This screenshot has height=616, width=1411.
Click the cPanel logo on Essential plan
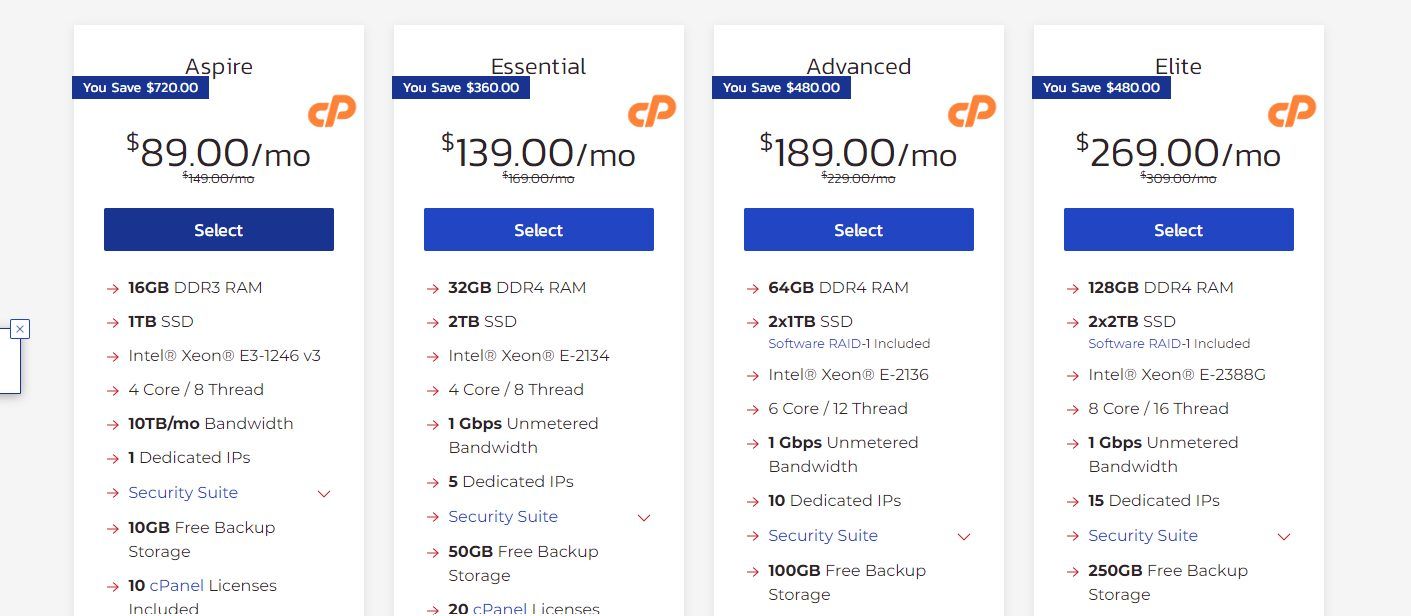(x=652, y=111)
